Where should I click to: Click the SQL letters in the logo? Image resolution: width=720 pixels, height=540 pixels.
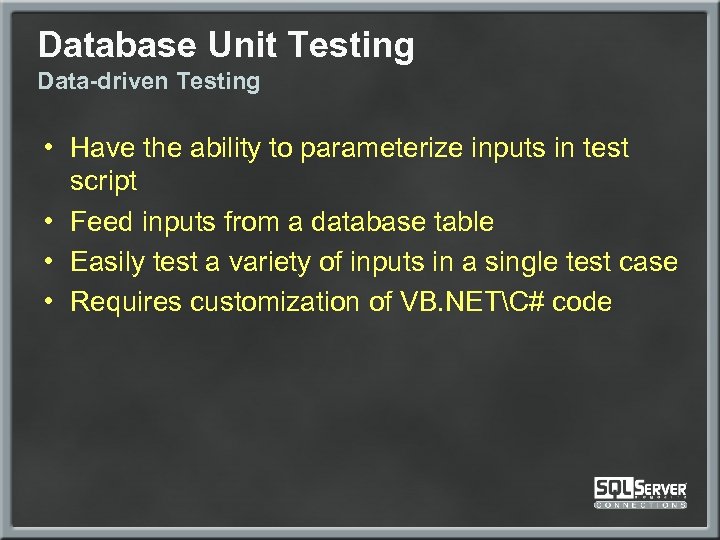click(x=614, y=488)
